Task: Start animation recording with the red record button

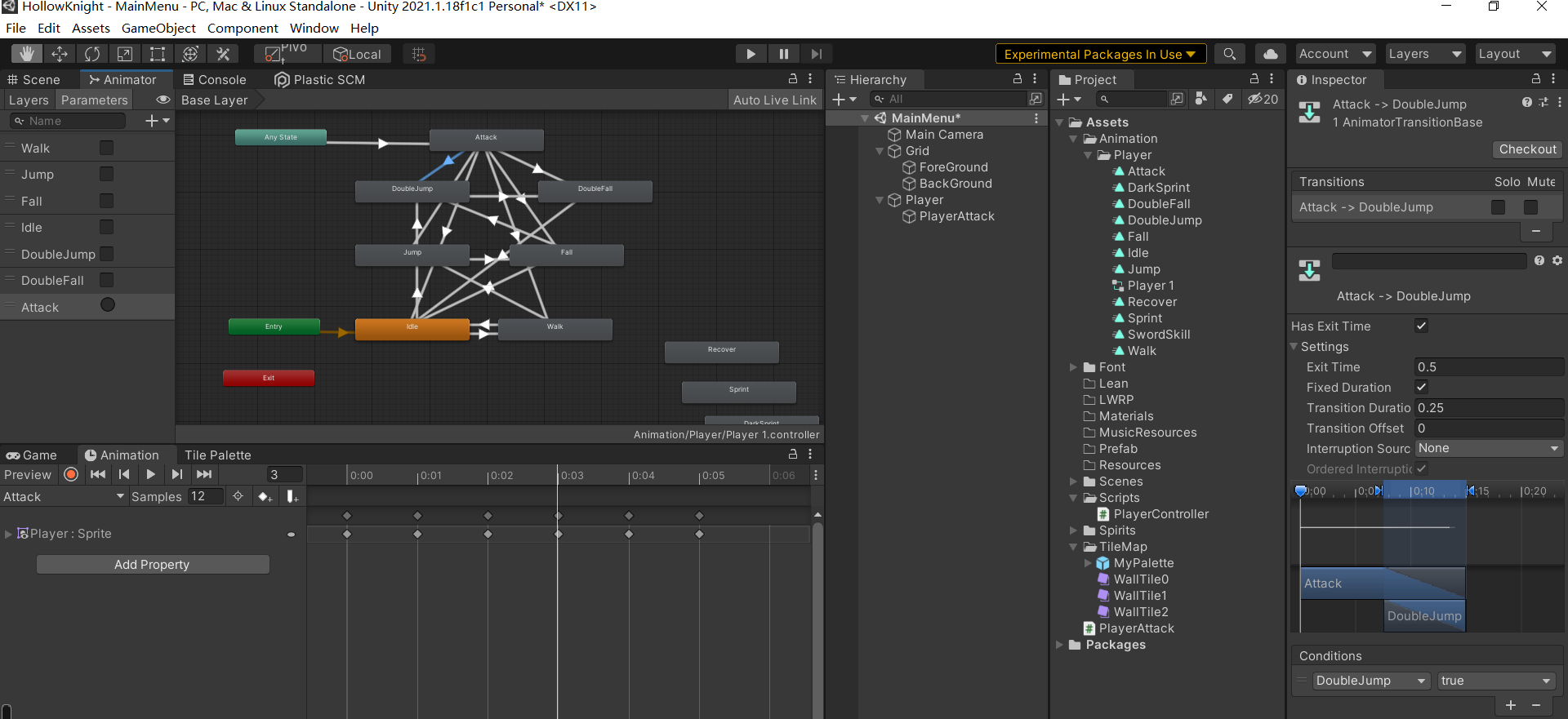Action: 71,474
